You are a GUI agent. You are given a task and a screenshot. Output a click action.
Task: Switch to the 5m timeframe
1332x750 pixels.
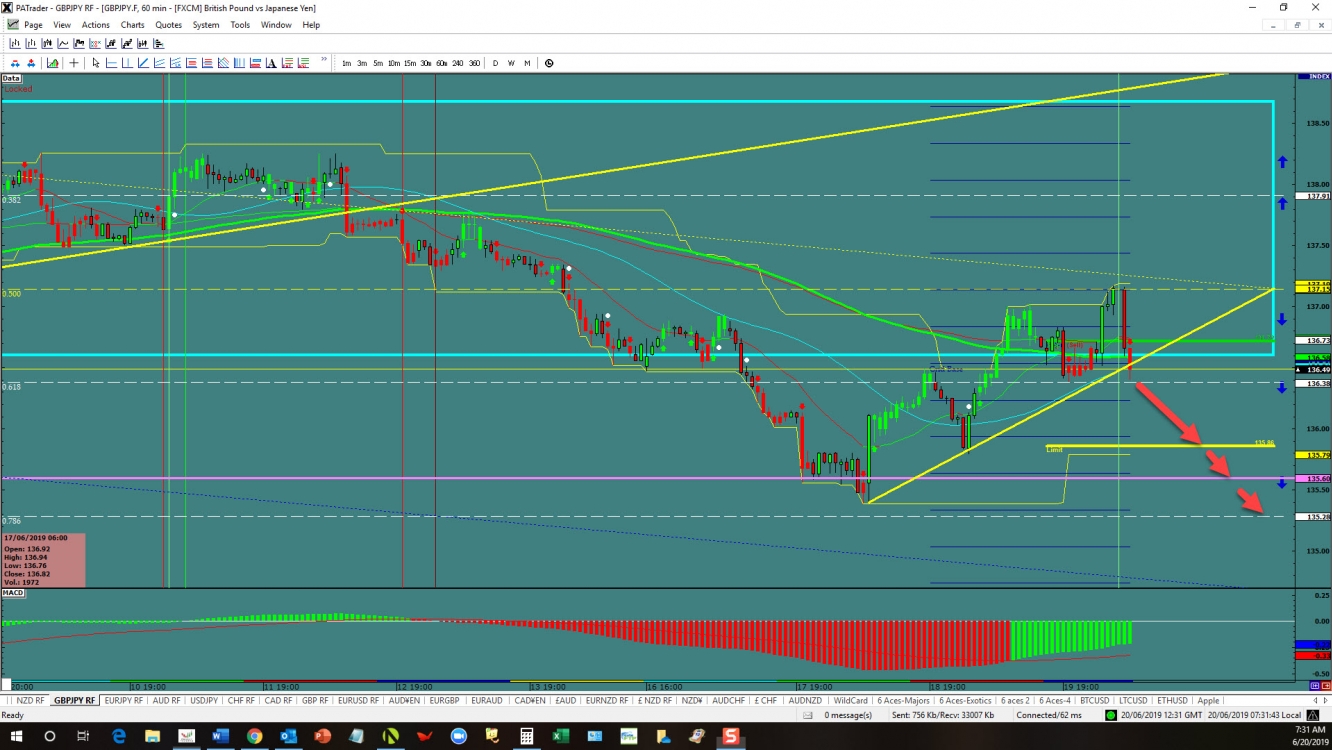point(378,63)
